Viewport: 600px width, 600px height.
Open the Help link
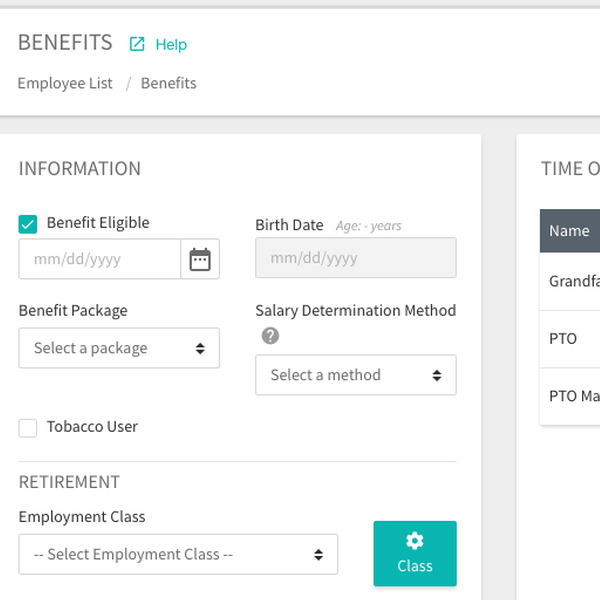click(171, 44)
